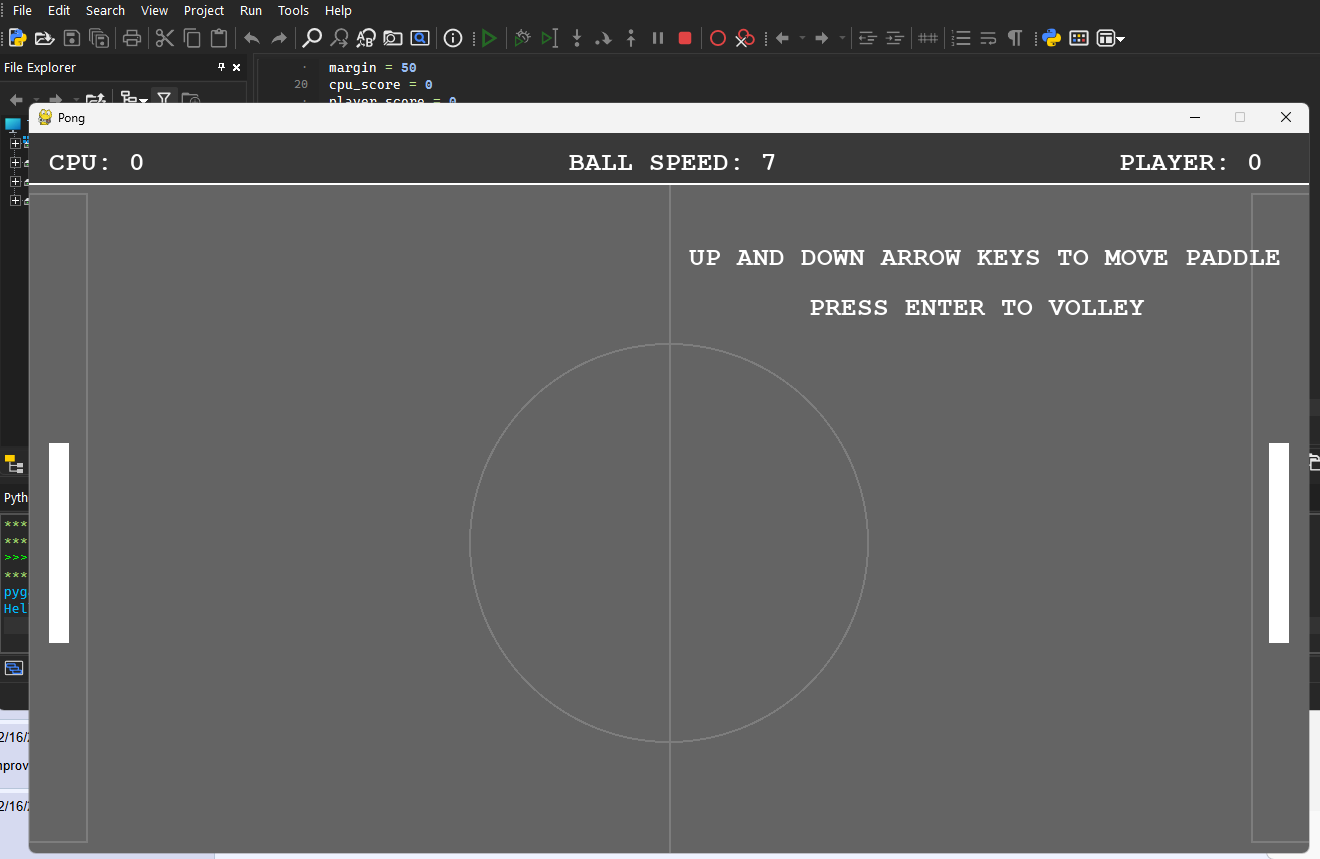Indent the selected code block

point(895,38)
